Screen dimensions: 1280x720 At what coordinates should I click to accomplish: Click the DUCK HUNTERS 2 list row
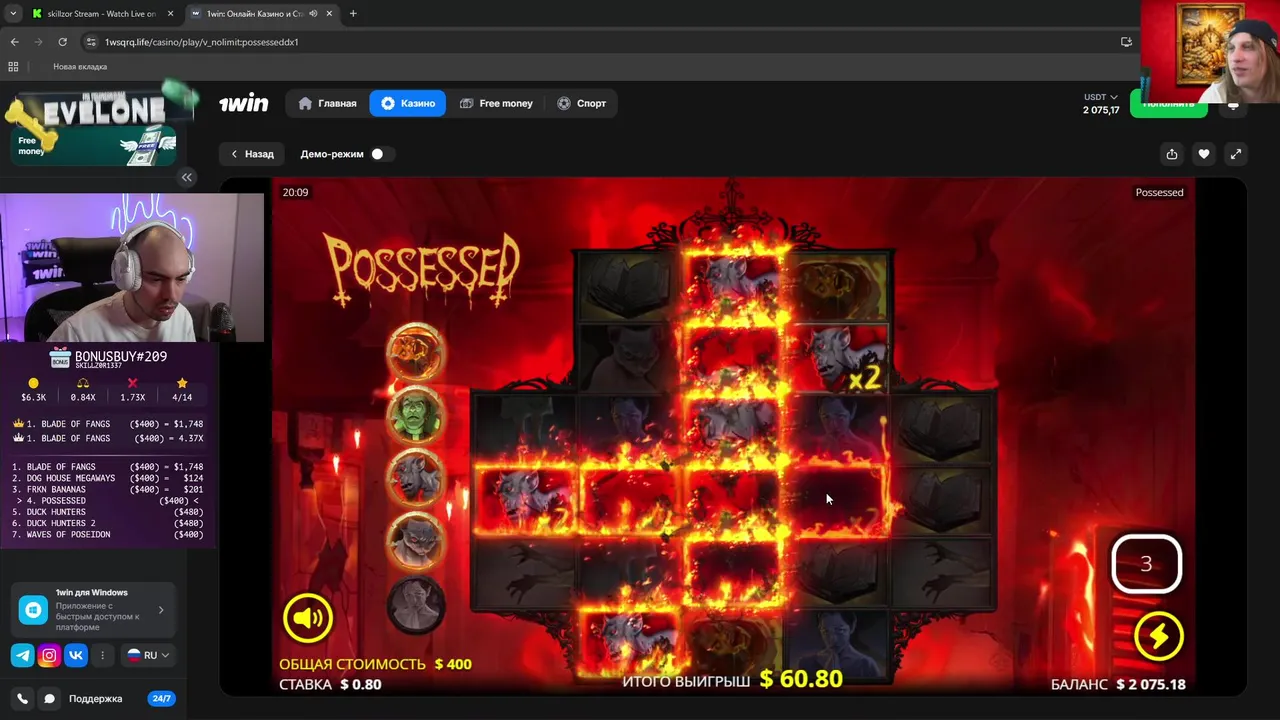tap(108, 523)
